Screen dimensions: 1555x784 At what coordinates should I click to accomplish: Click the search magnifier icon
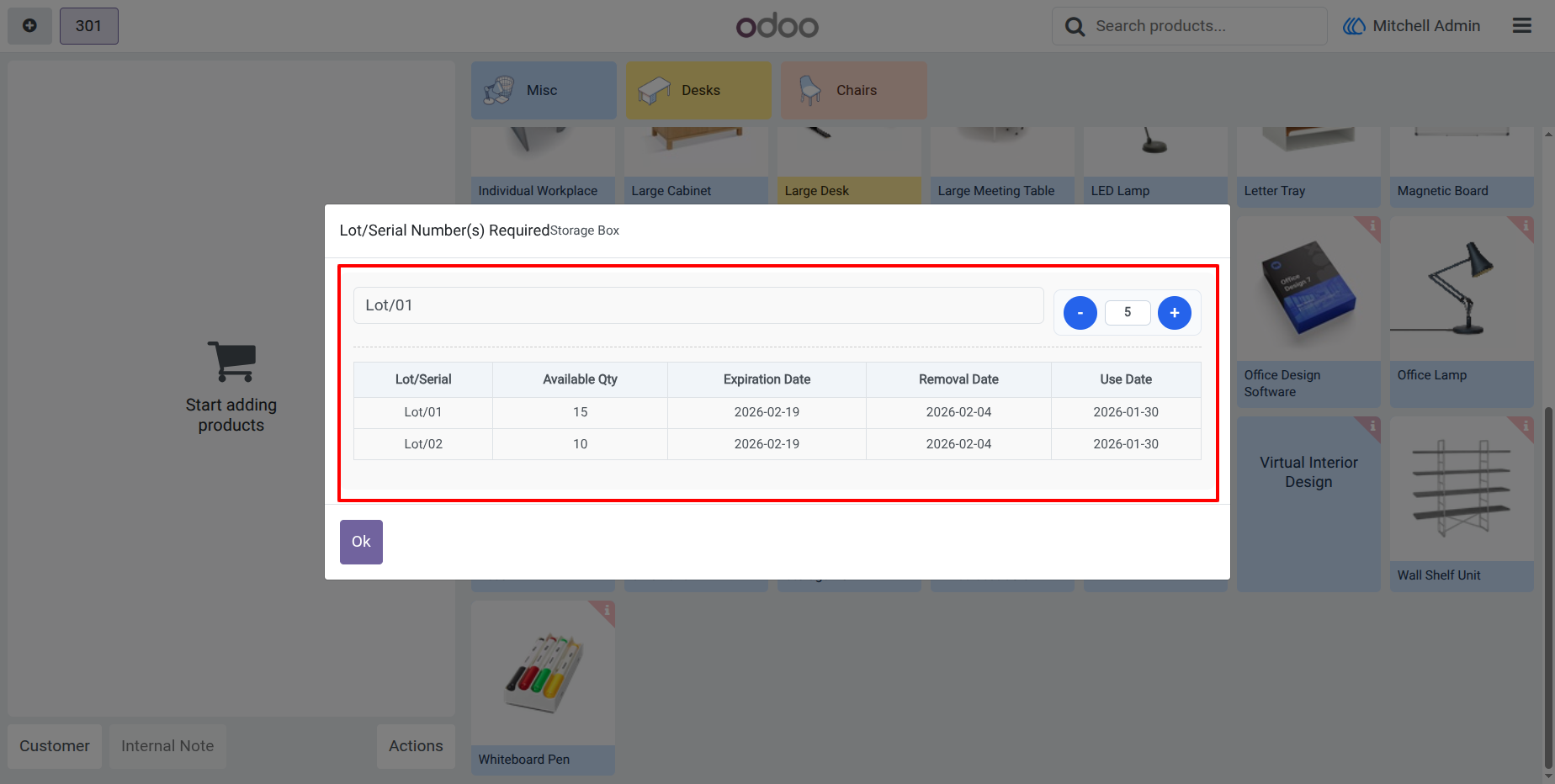click(1075, 27)
